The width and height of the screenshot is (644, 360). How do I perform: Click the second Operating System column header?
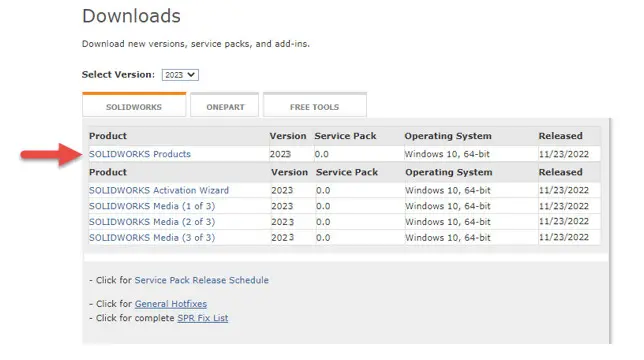coord(448,172)
